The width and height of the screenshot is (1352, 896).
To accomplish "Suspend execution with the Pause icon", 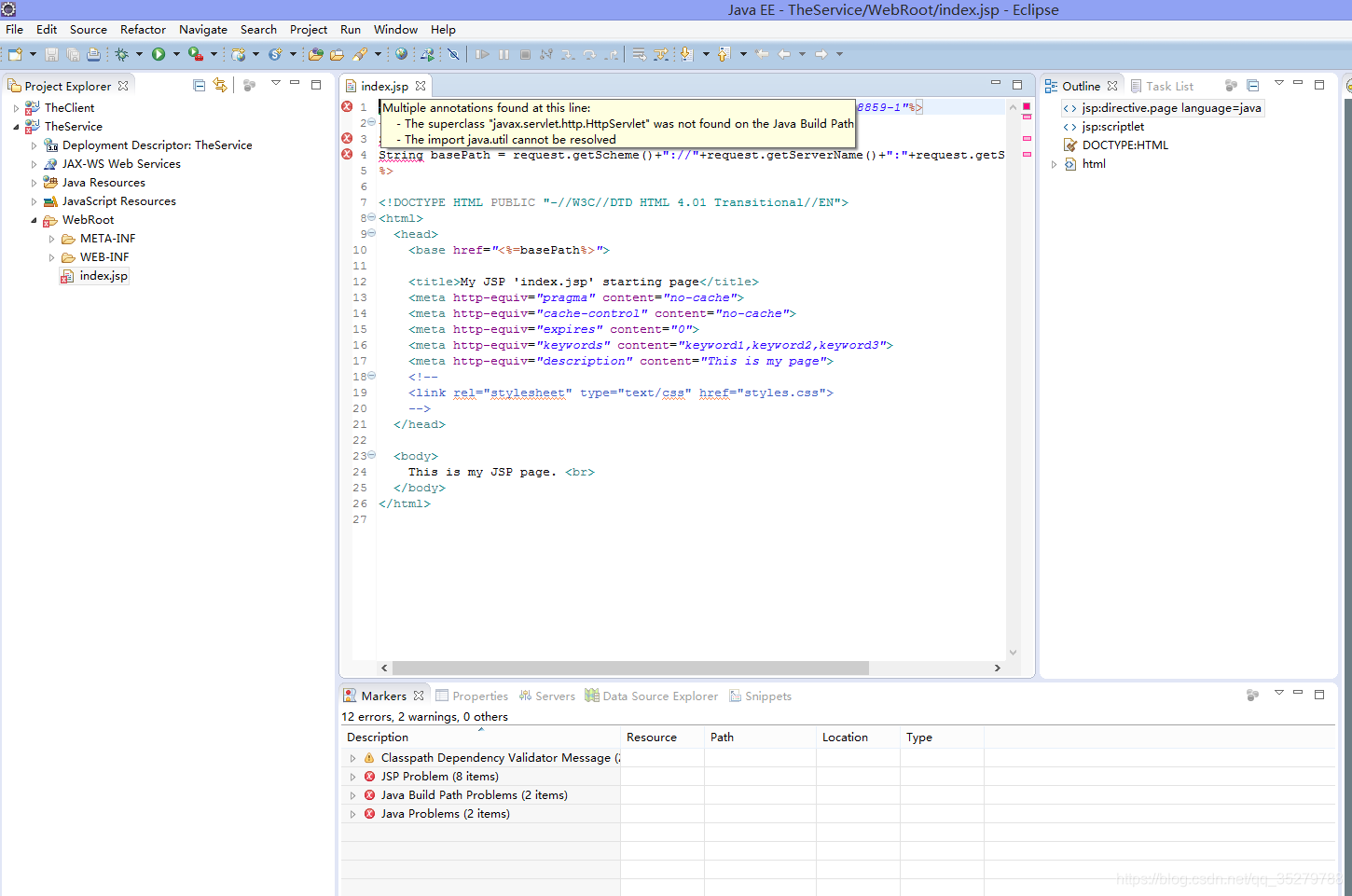I will pos(504,53).
